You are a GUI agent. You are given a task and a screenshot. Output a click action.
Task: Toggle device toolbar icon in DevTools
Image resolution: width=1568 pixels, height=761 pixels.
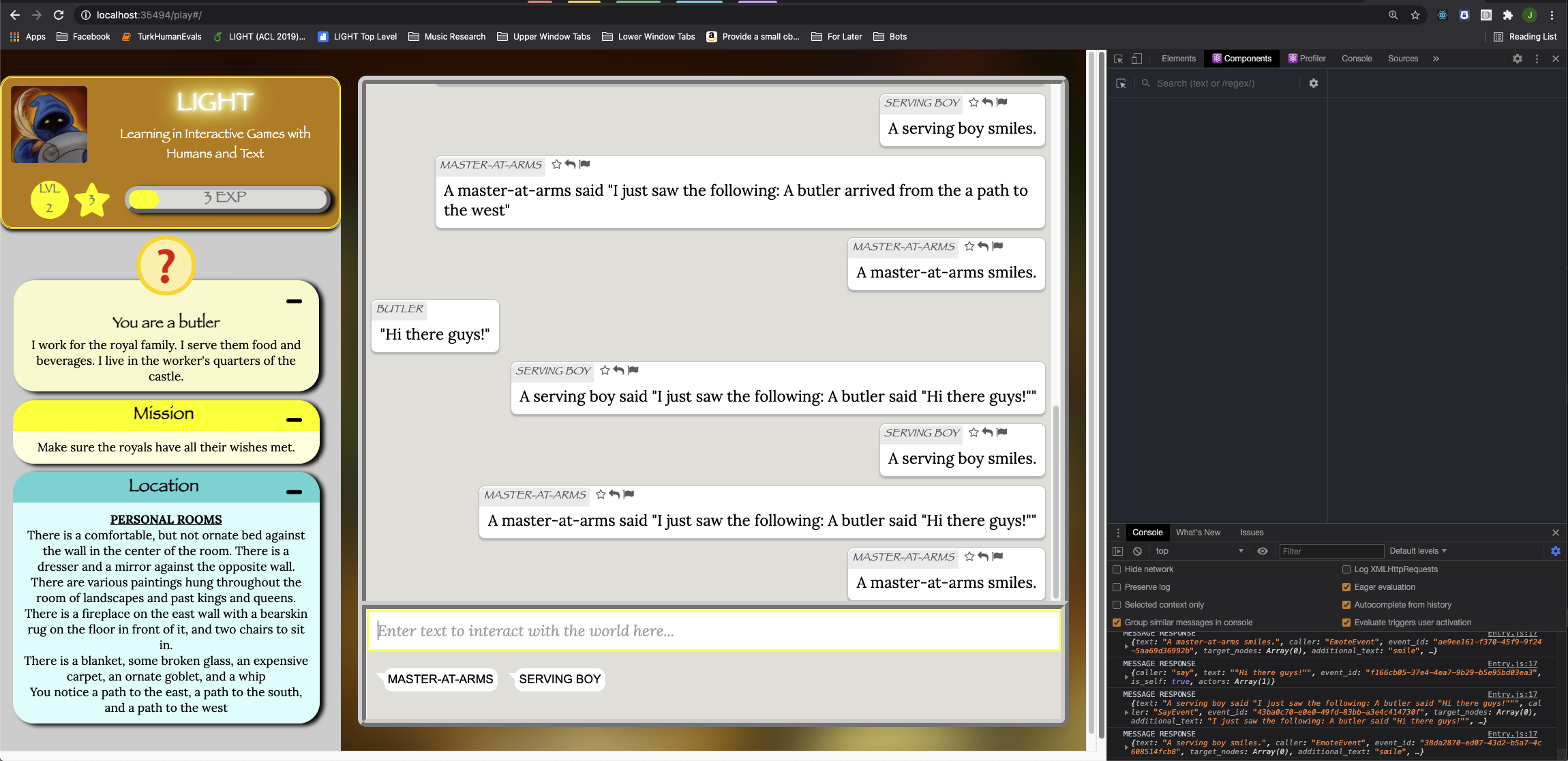coord(1136,59)
